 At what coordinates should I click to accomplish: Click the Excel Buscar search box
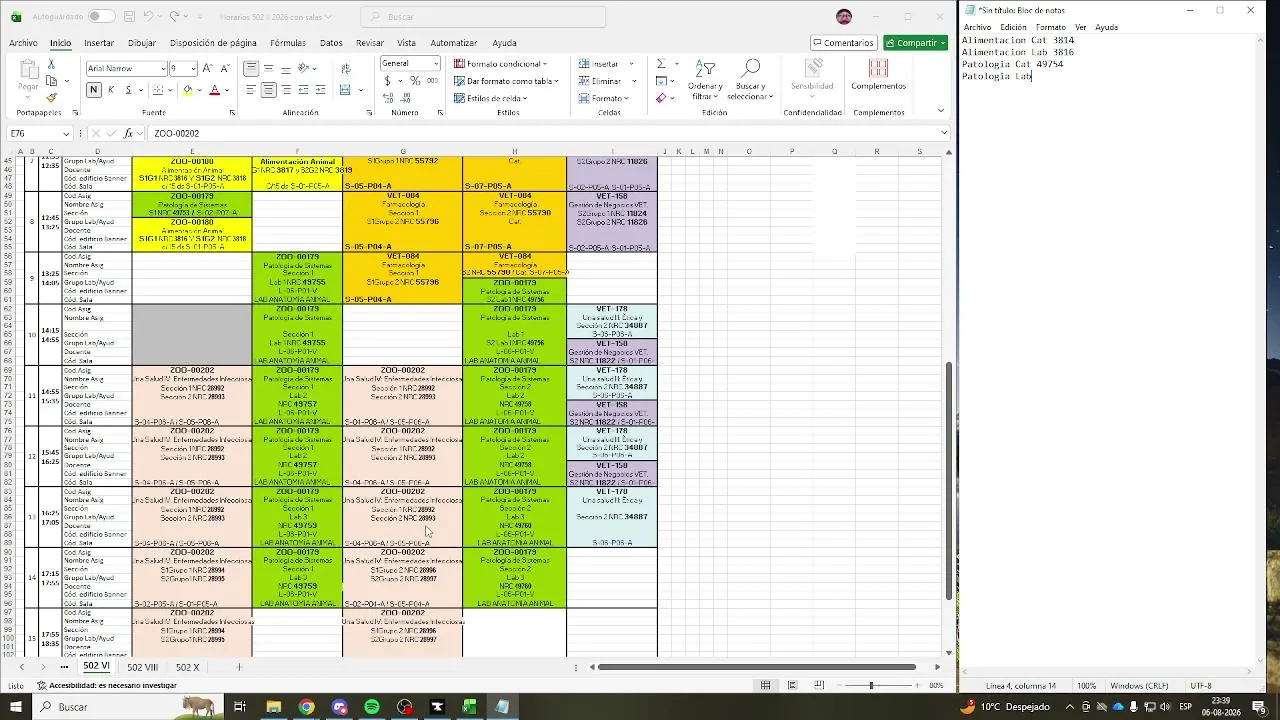(x=483, y=16)
